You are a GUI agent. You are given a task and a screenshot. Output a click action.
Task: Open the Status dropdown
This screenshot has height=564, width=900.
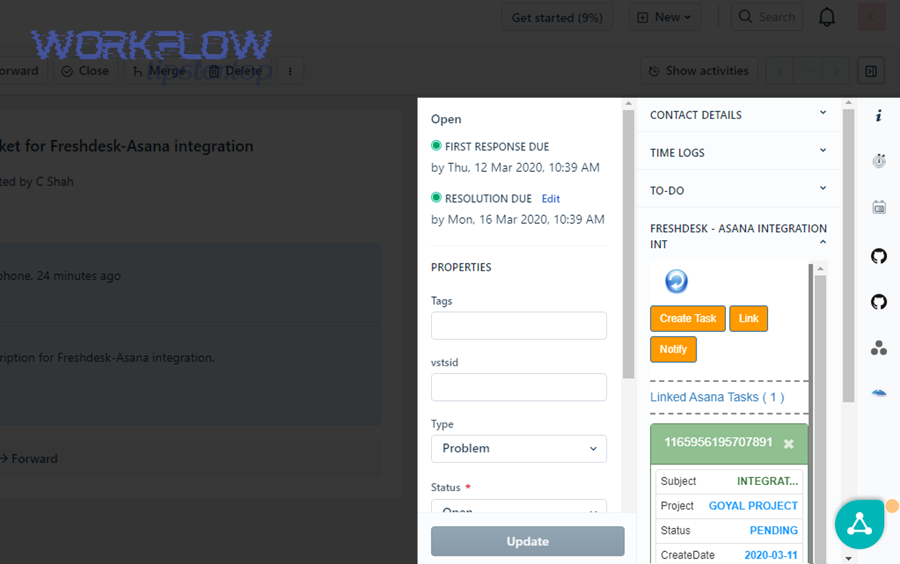pos(519,506)
